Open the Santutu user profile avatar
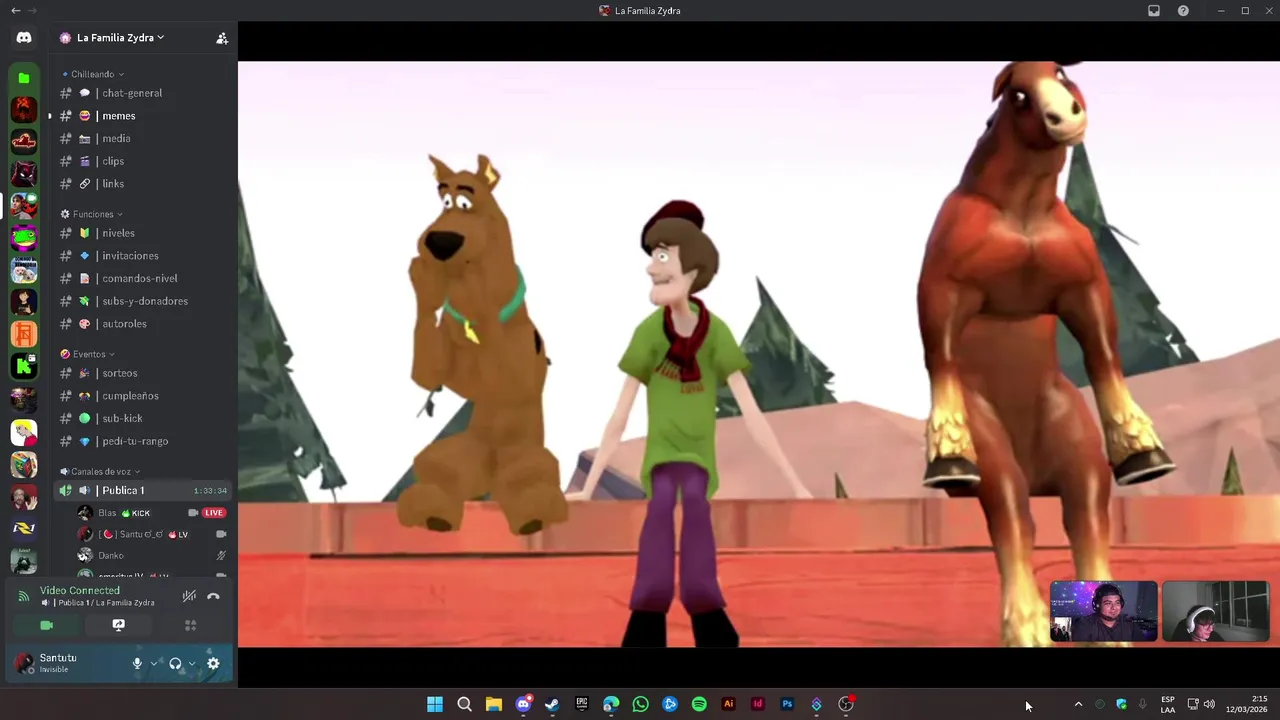The height and width of the screenshot is (720, 1280). [24, 662]
